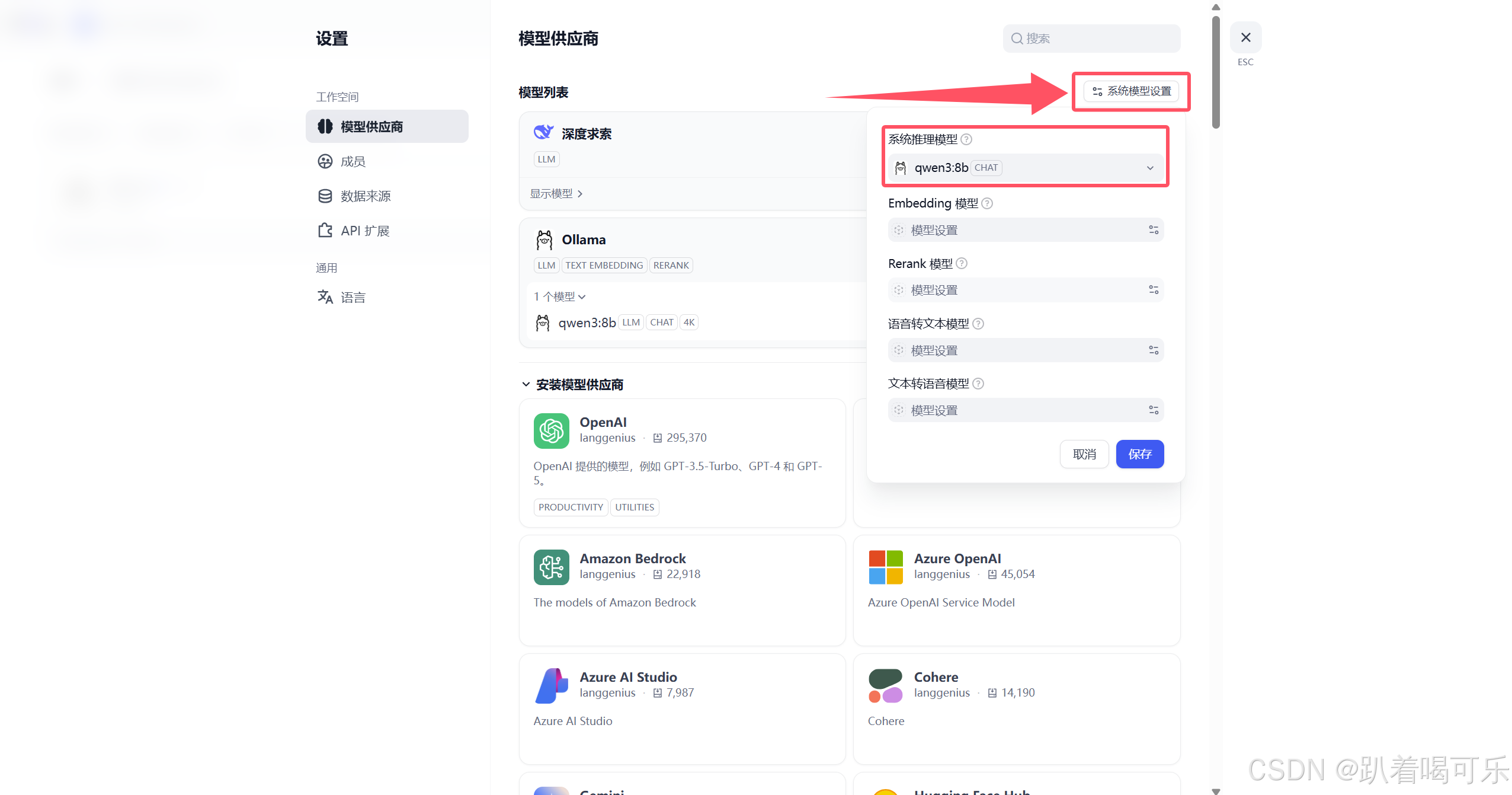Click the RERANK tag under Ollama
This screenshot has width=1512, height=795.
671,266
